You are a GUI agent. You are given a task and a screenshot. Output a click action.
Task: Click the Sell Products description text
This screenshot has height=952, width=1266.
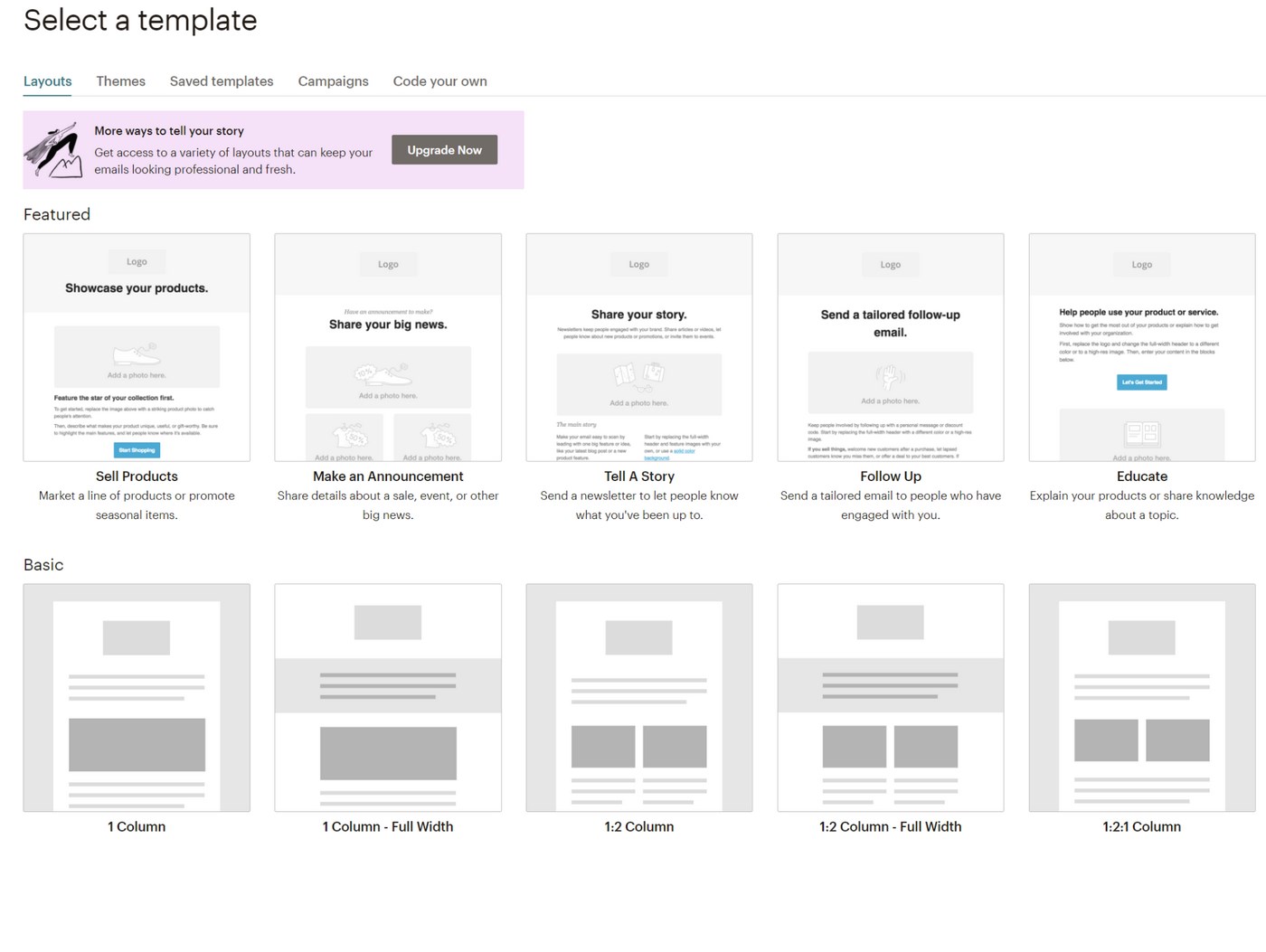pos(137,505)
